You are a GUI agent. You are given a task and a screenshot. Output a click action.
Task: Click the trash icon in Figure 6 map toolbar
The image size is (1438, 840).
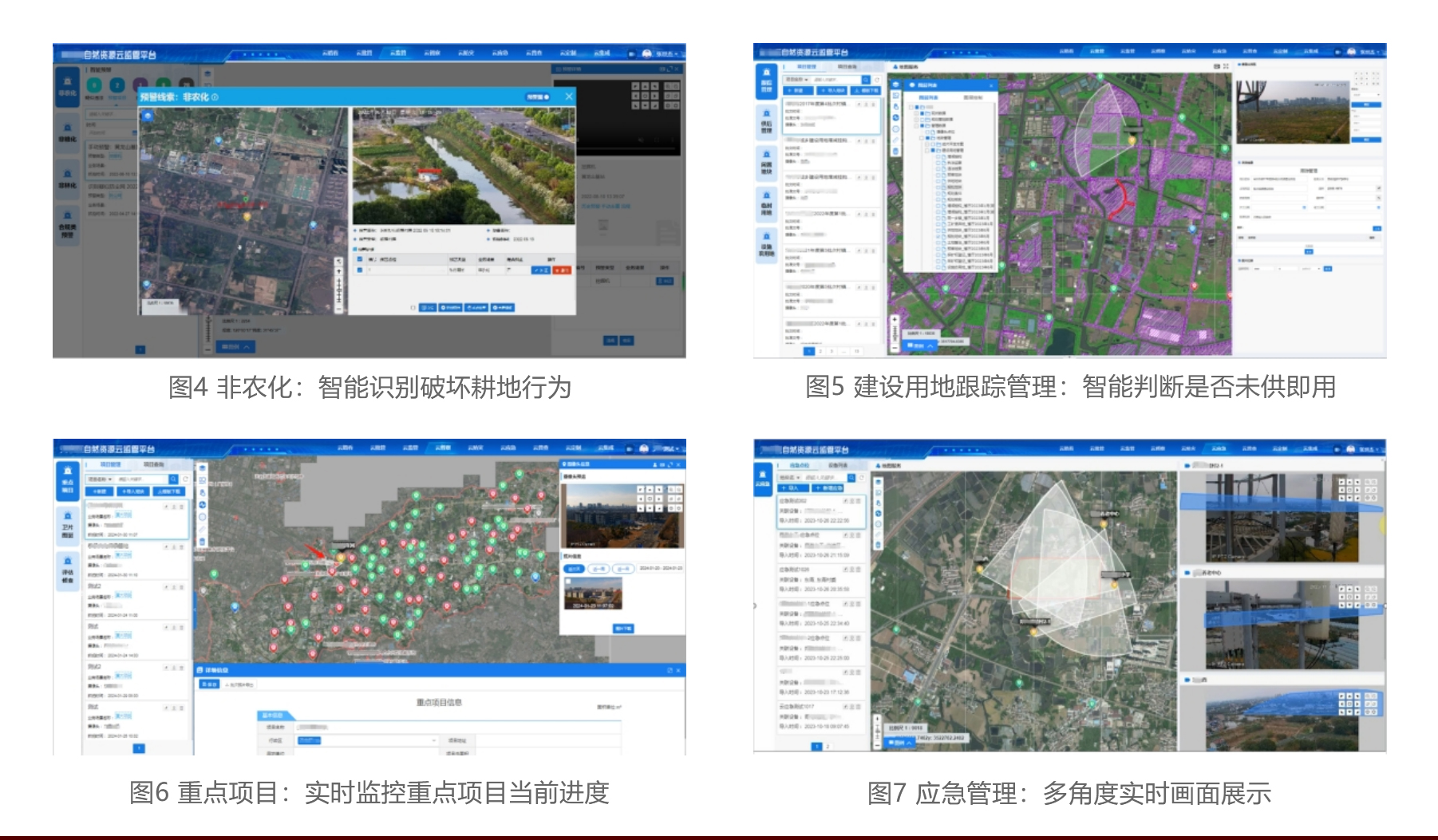[202, 542]
